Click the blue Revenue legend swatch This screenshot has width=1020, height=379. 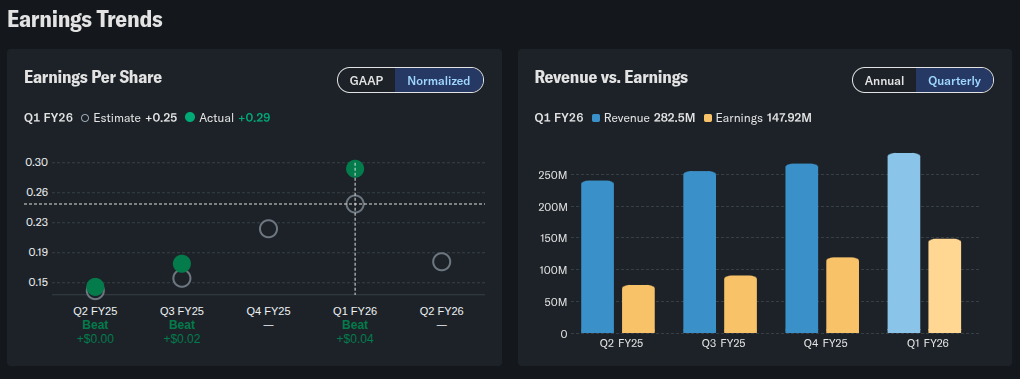pos(596,118)
